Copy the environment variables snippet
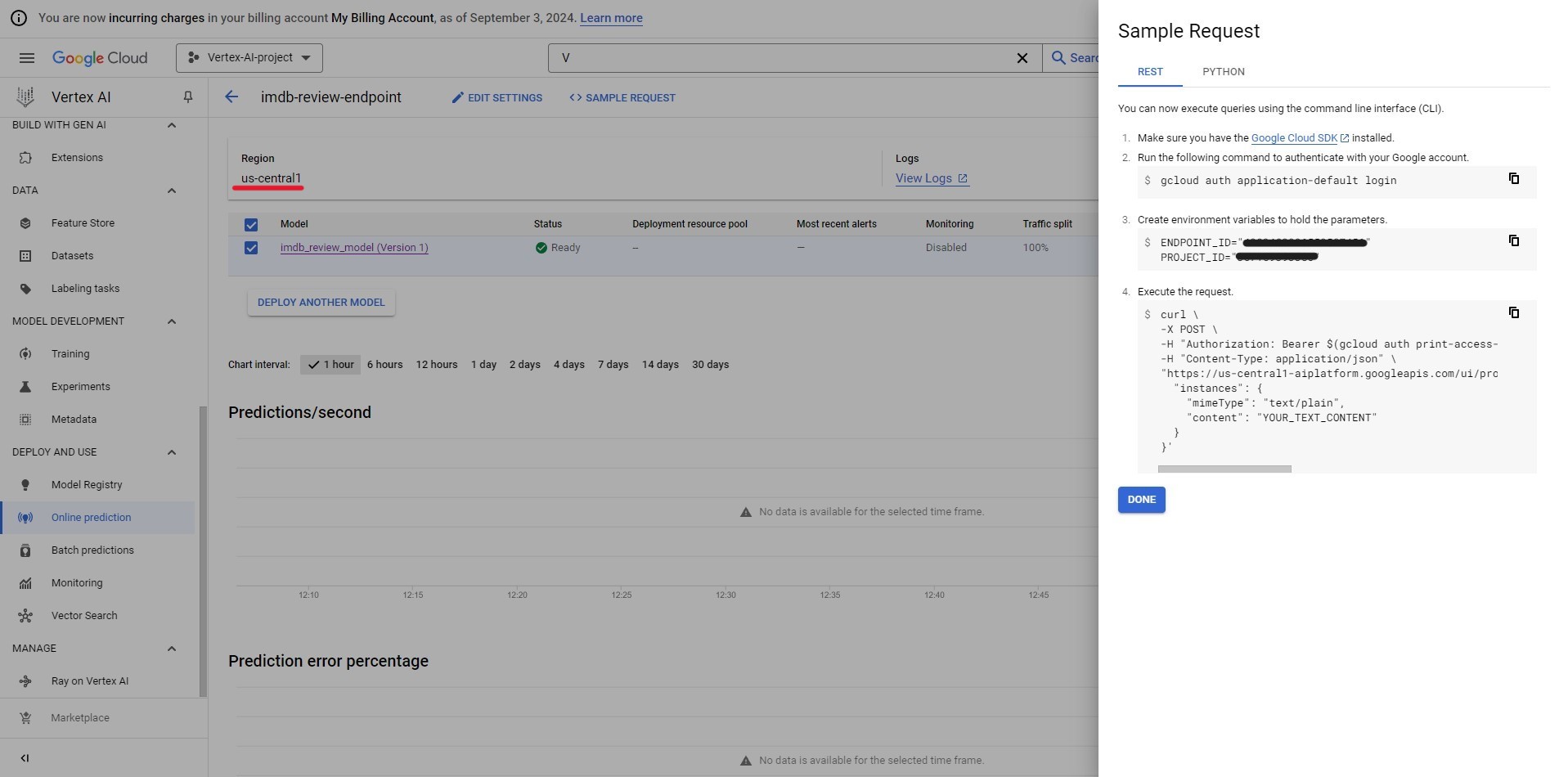This screenshot has height=777, width=1568. (x=1514, y=240)
